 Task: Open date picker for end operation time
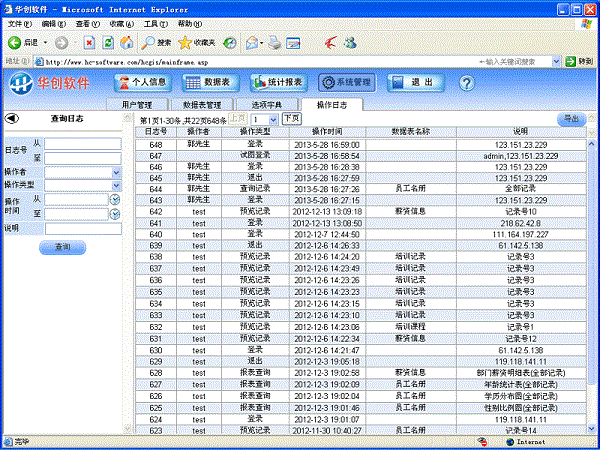pyautogui.click(x=115, y=213)
